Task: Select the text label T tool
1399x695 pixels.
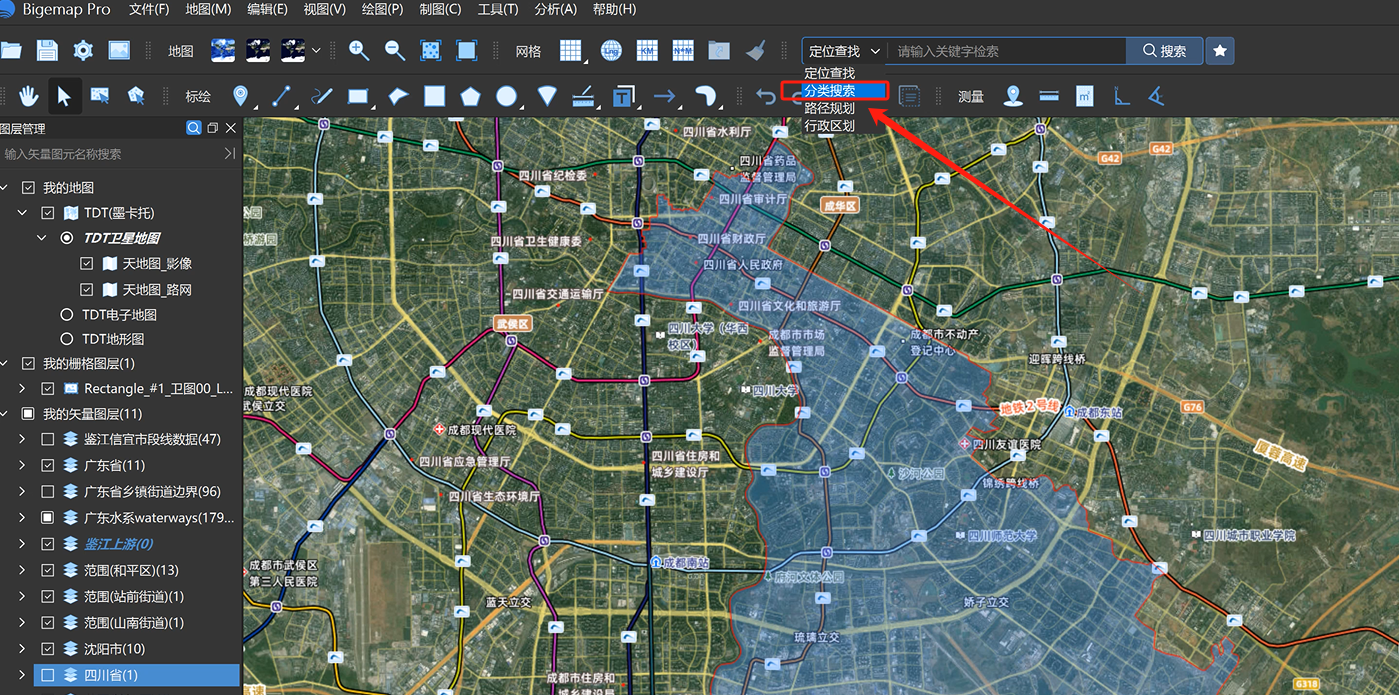Action: pos(623,96)
